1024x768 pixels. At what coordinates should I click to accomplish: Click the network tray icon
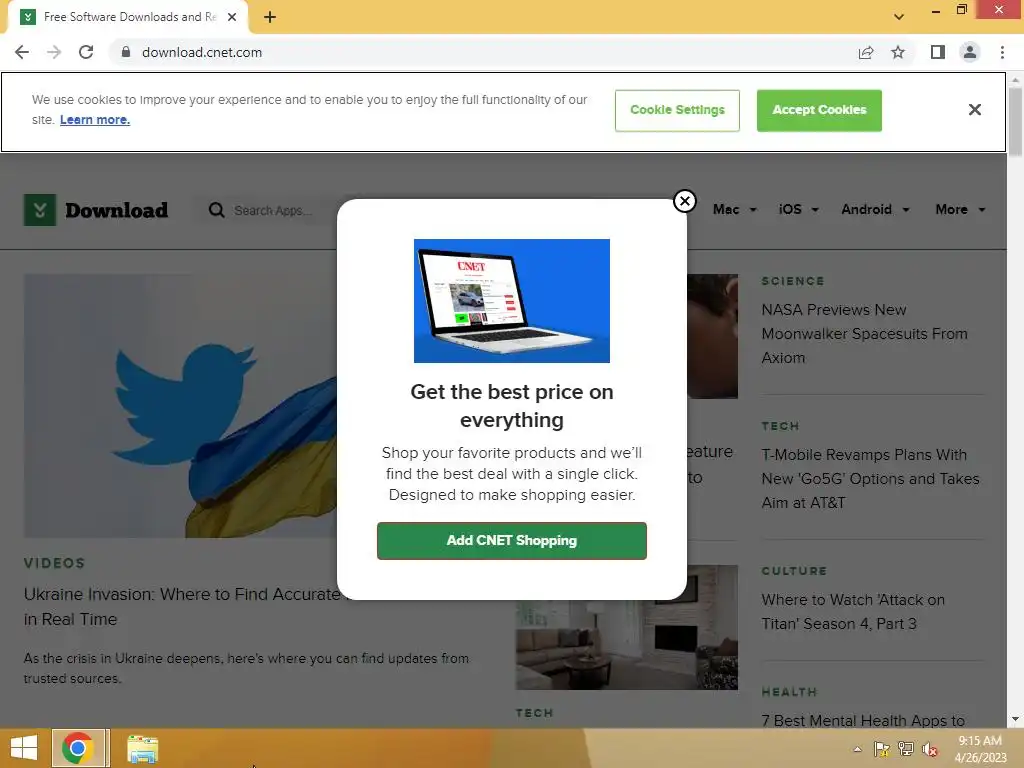coord(906,749)
